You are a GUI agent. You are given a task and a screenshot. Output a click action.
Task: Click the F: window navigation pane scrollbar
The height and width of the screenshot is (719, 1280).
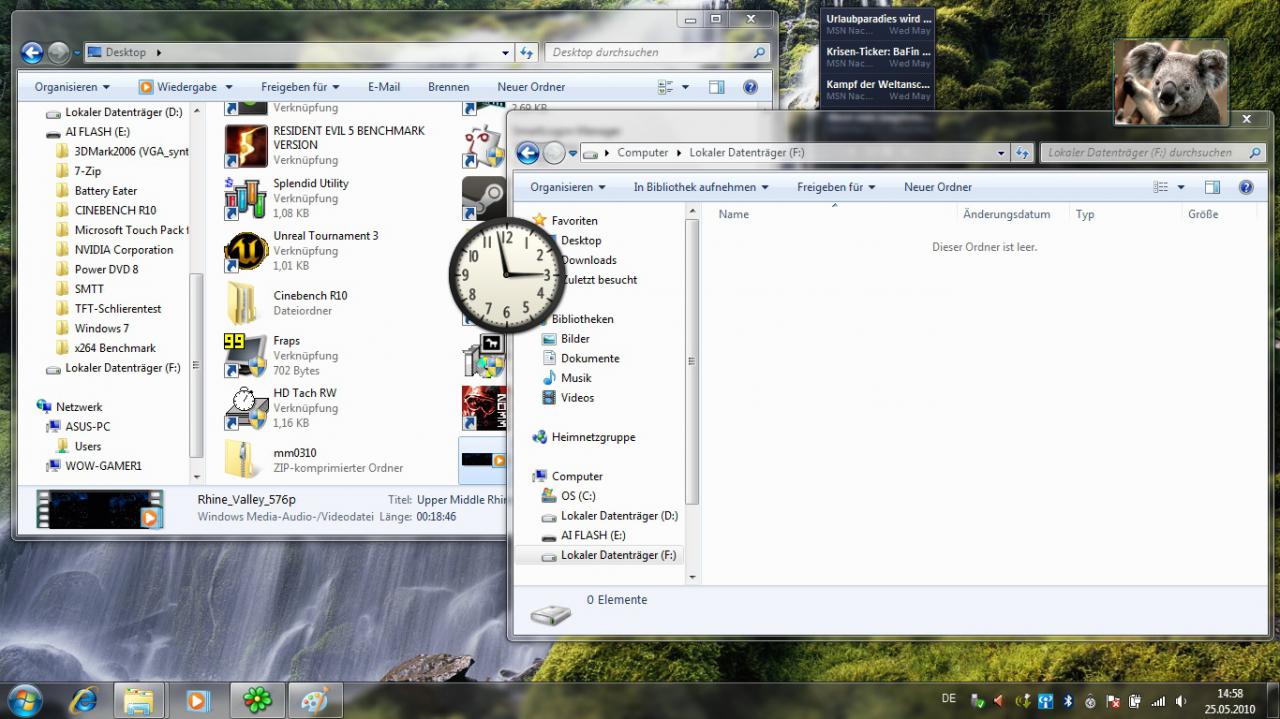(693, 360)
